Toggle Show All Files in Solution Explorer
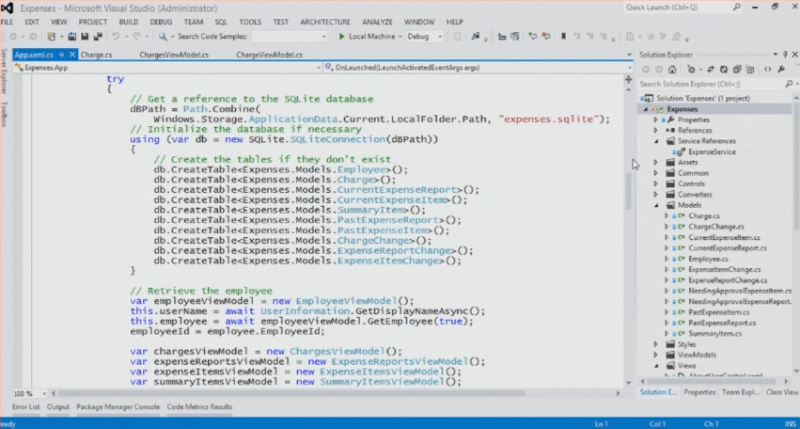 750,69
